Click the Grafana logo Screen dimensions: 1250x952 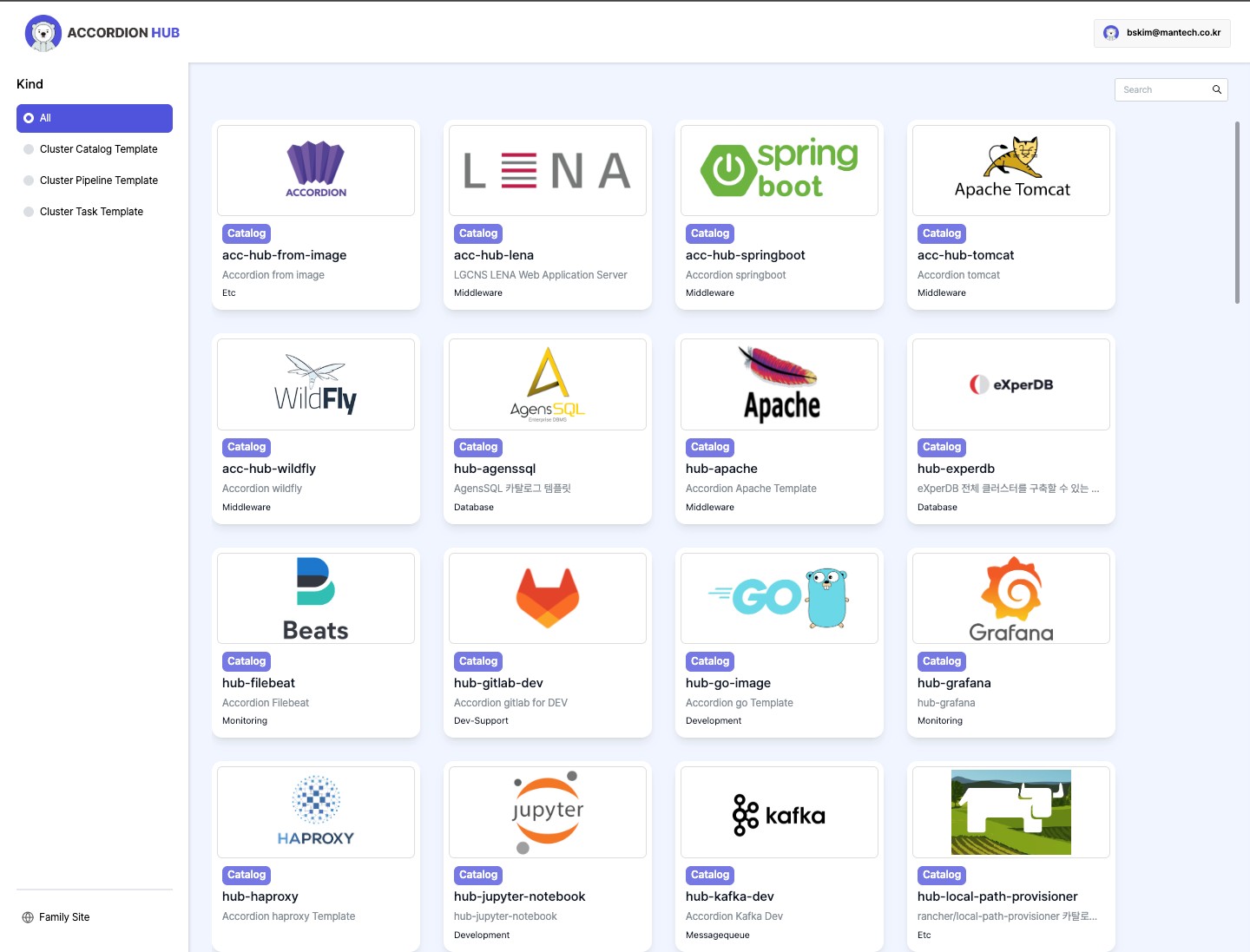(1011, 599)
